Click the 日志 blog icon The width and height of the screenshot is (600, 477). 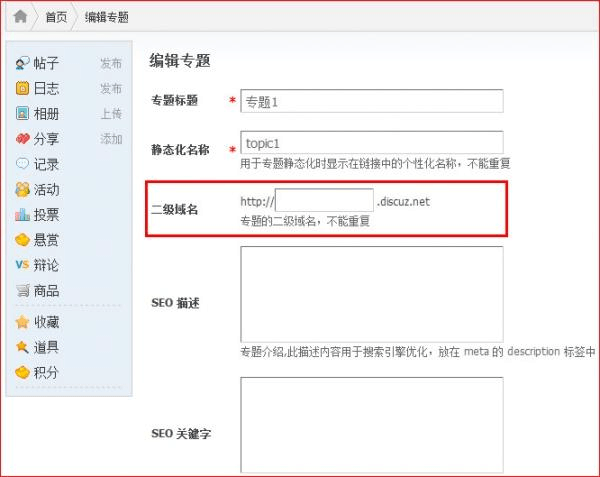pyautogui.click(x=22, y=88)
